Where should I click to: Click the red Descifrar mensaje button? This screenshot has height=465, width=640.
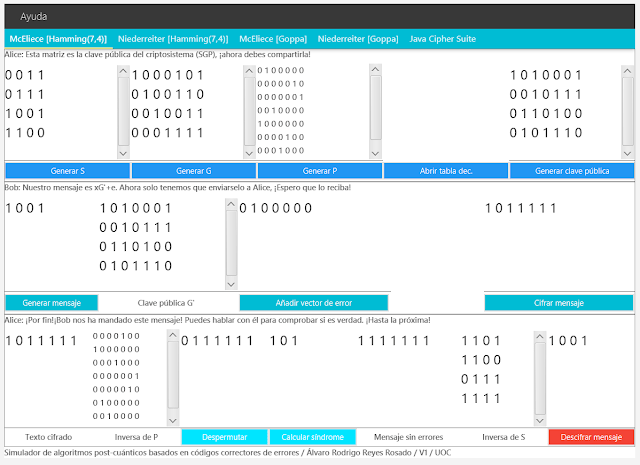(x=591, y=437)
